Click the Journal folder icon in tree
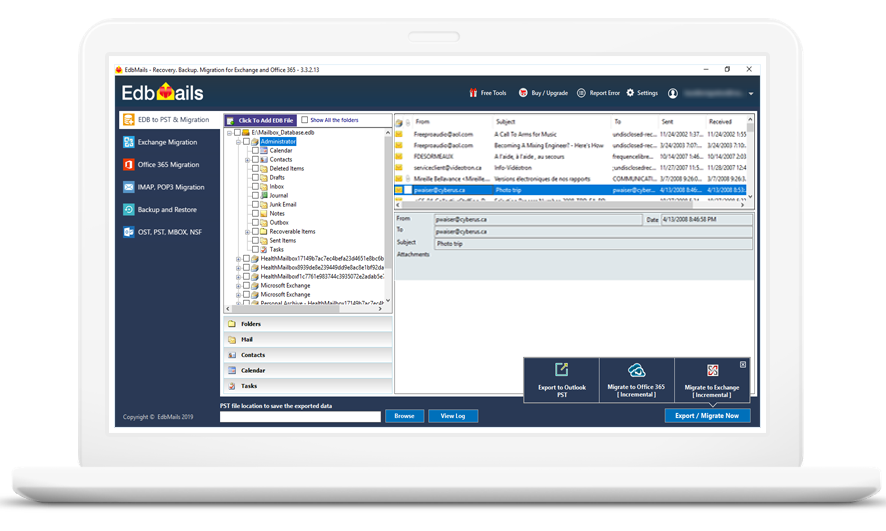Screen dimensions: 886x531 pos(264,195)
